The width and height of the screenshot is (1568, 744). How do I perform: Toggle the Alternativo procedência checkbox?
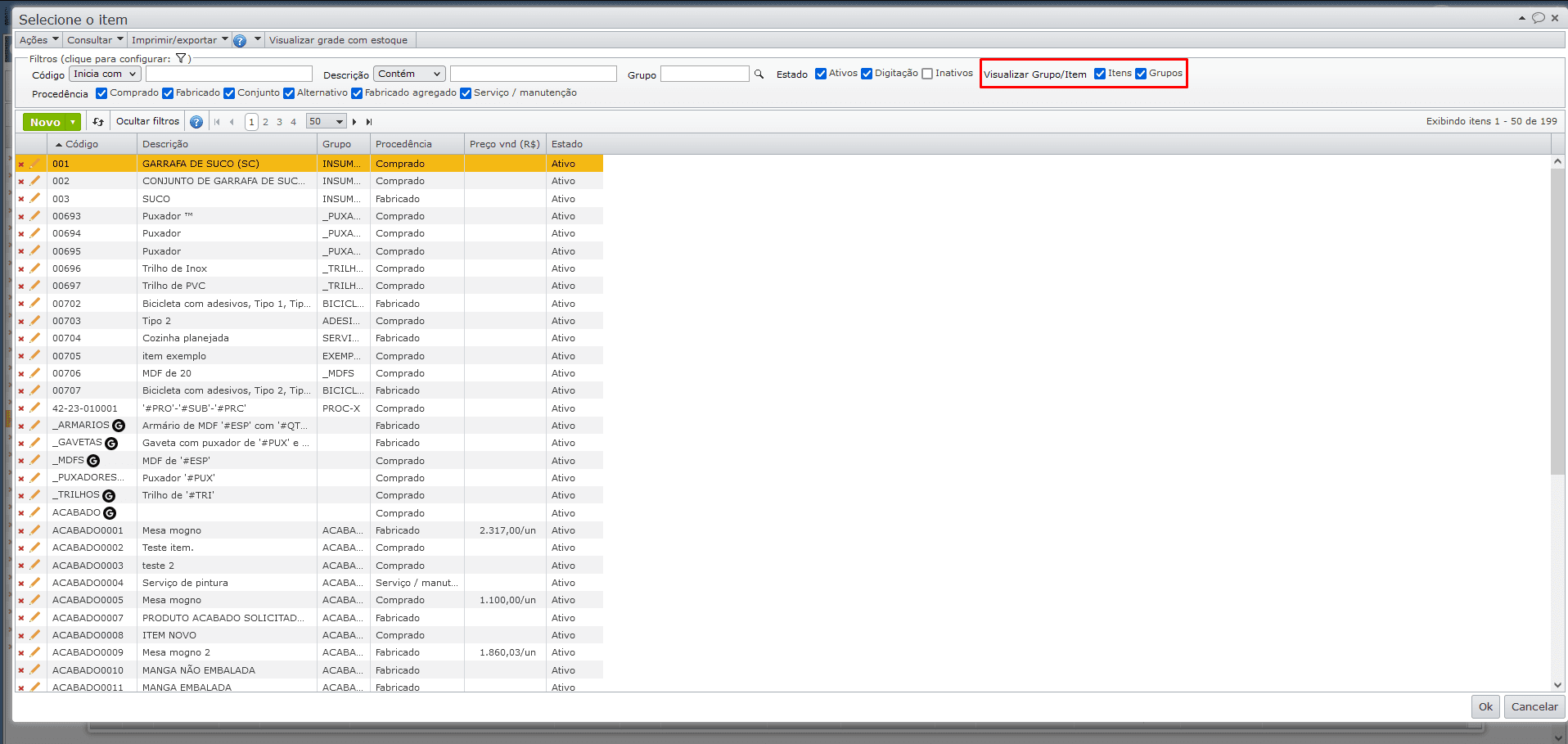pos(289,93)
